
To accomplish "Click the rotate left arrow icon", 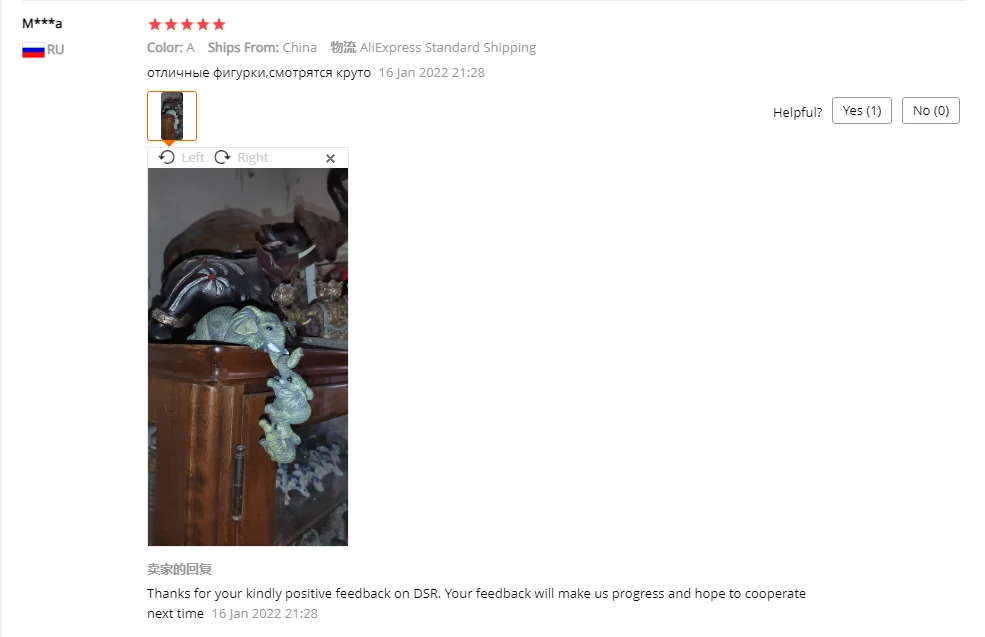I will pyautogui.click(x=166, y=157).
